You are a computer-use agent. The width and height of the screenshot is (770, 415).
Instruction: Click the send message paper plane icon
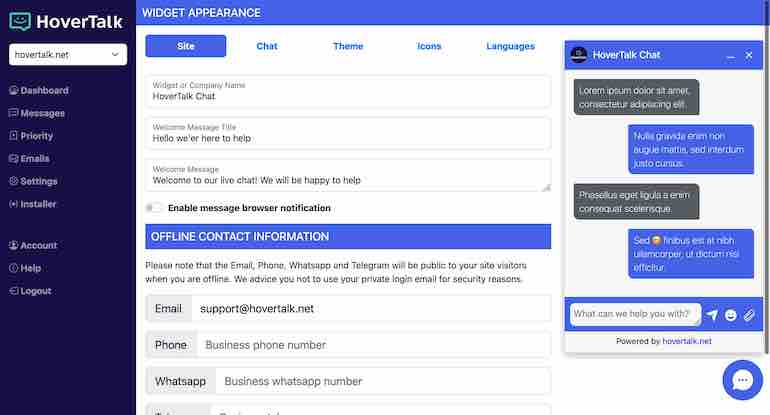point(712,315)
